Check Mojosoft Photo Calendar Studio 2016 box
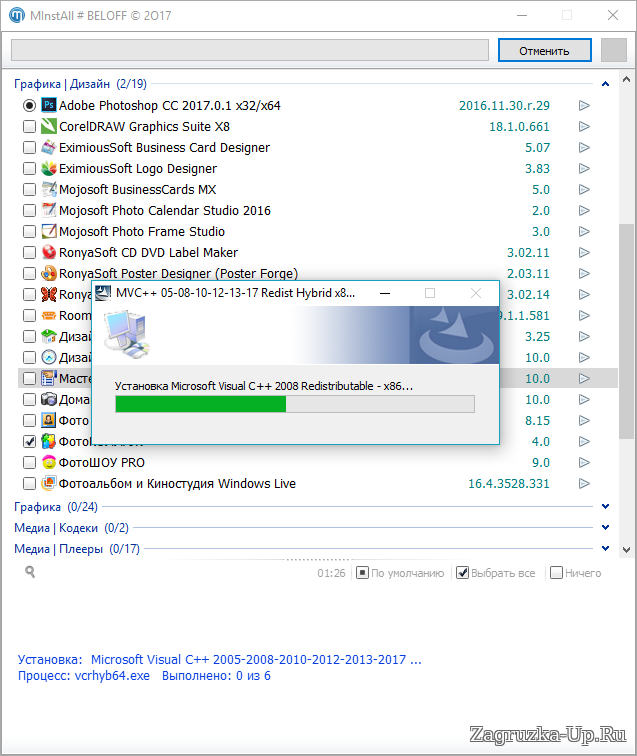The height and width of the screenshot is (756, 637). pos(29,210)
